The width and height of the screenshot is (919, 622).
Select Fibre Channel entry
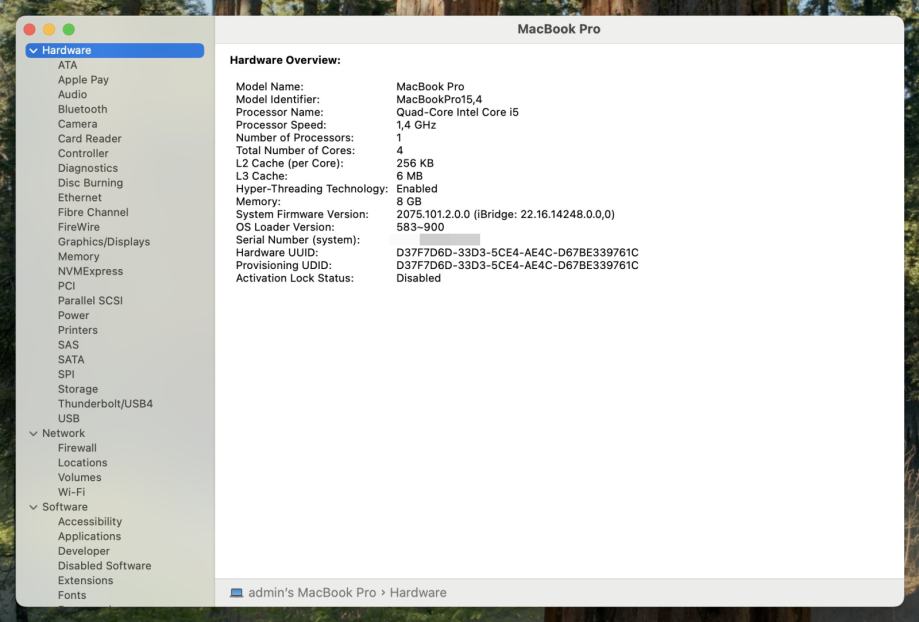pyautogui.click(x=93, y=212)
